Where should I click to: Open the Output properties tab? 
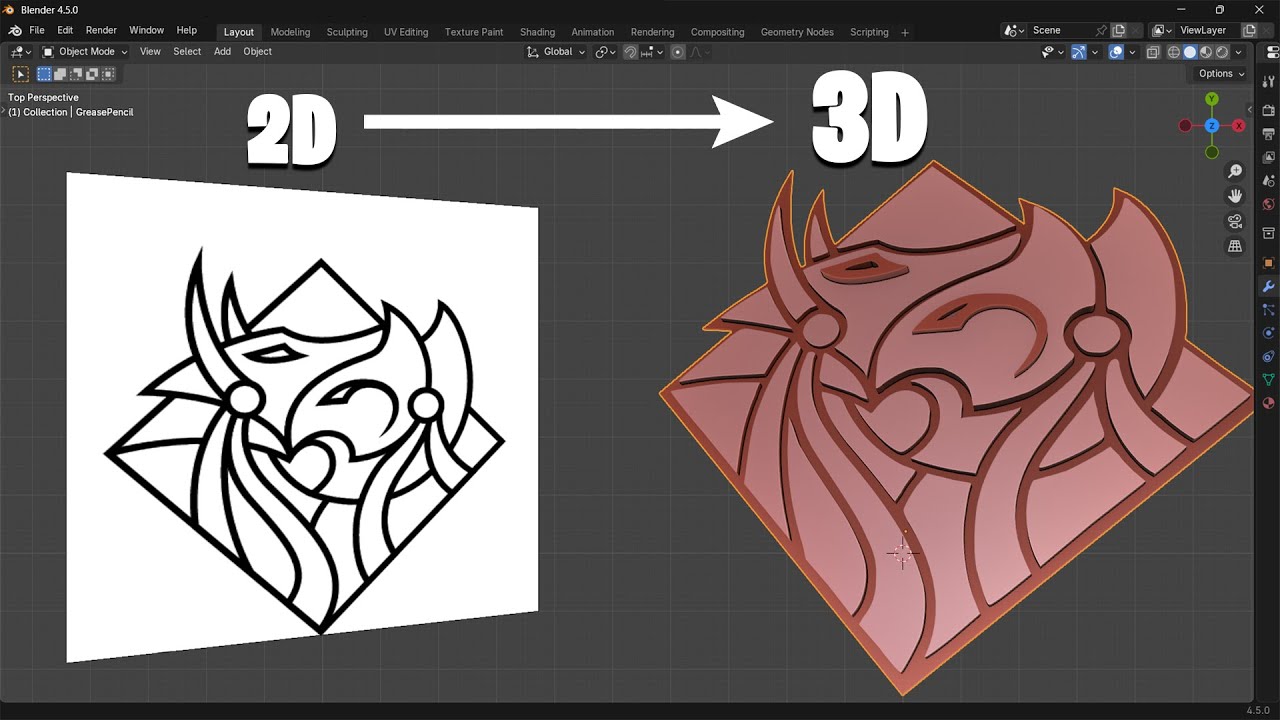(1268, 134)
